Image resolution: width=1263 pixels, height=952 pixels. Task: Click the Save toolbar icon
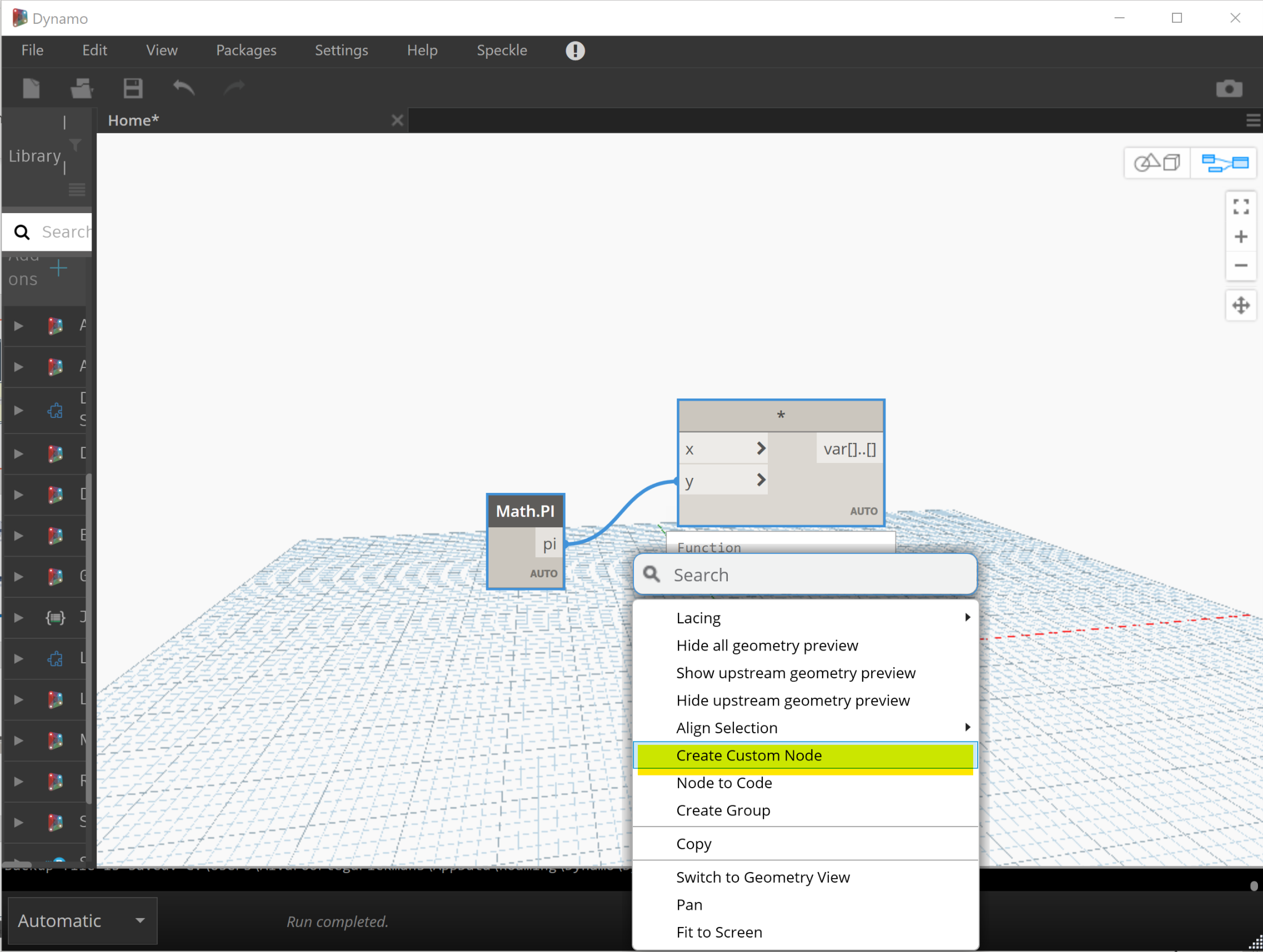click(133, 88)
